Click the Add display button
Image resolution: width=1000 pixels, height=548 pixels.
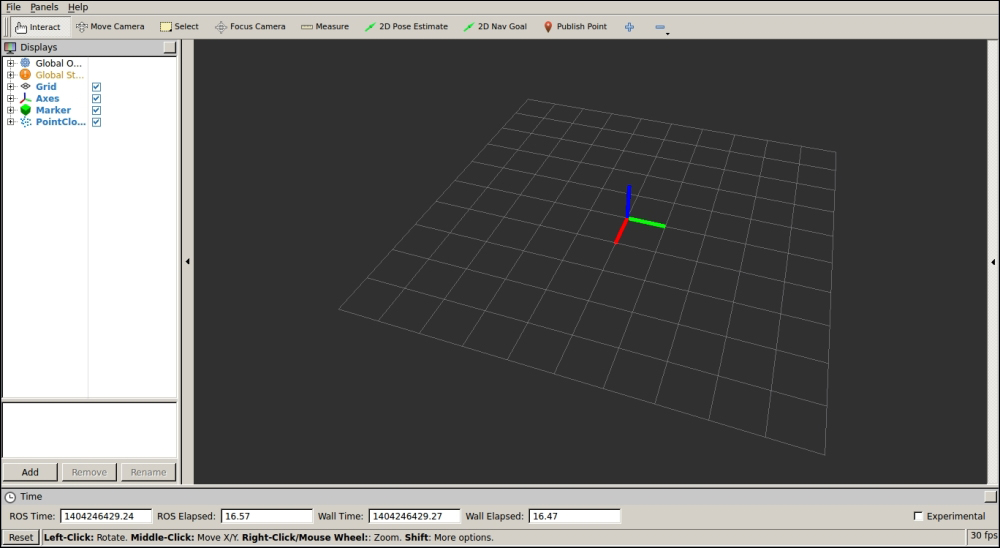30,472
